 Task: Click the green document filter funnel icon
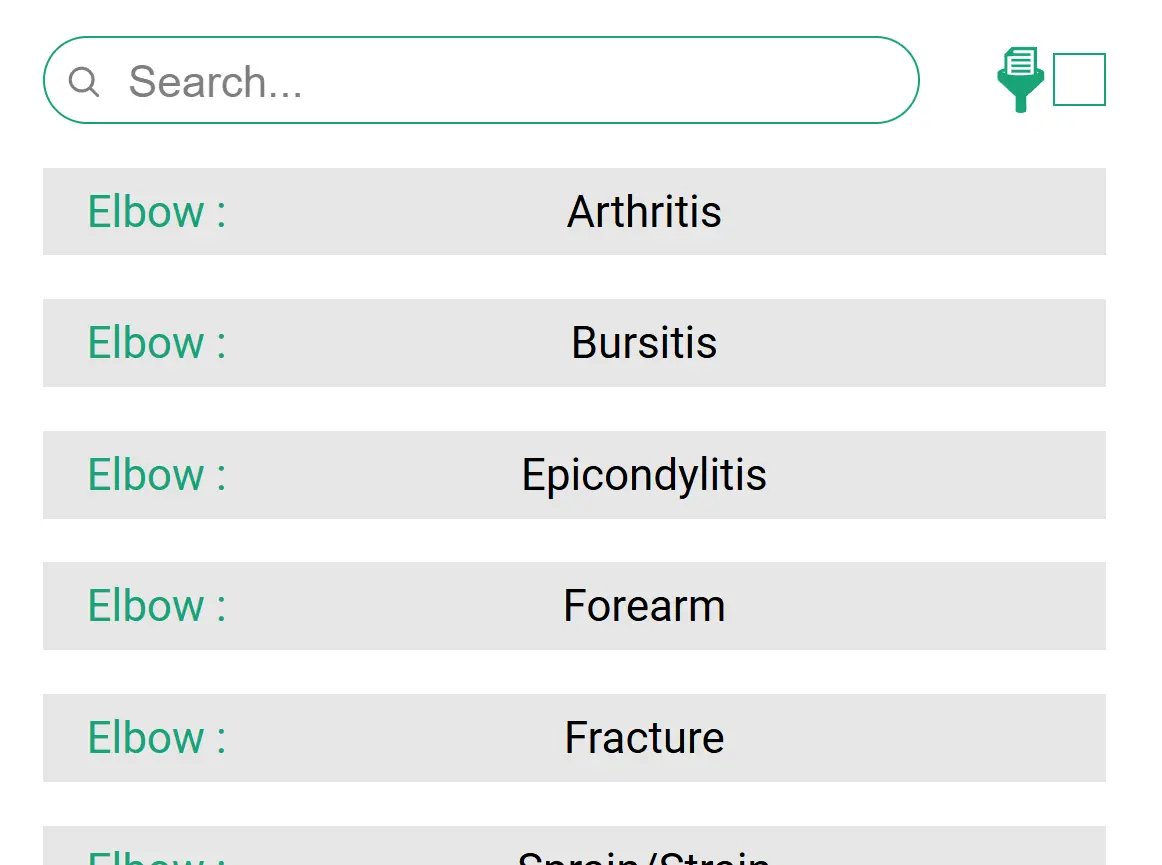point(1020,79)
